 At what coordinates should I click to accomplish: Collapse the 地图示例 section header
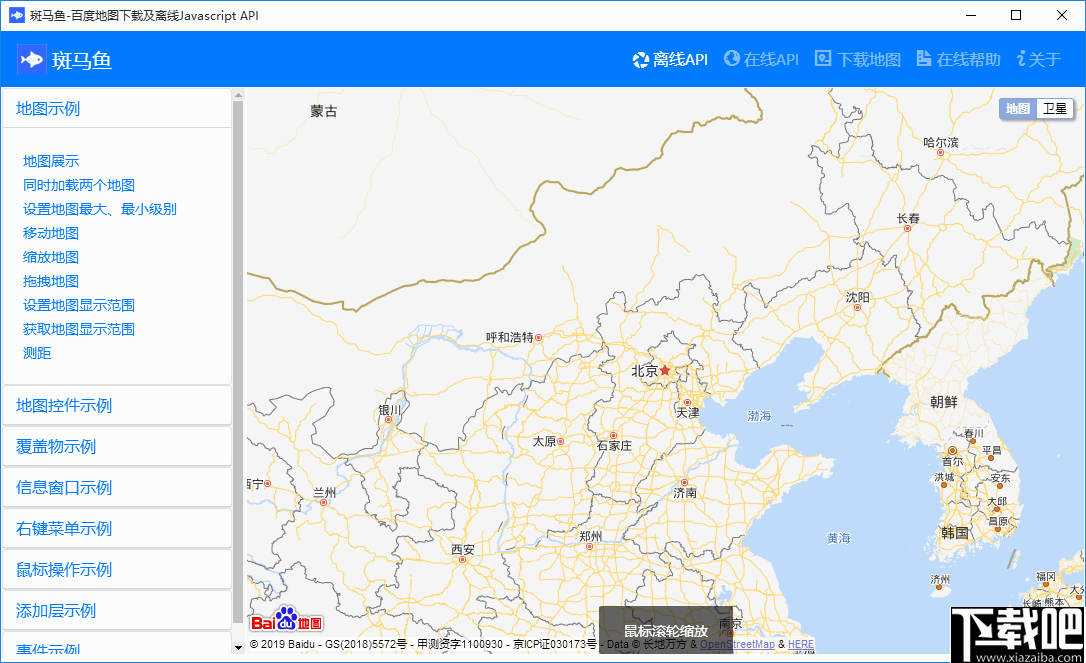click(50, 108)
